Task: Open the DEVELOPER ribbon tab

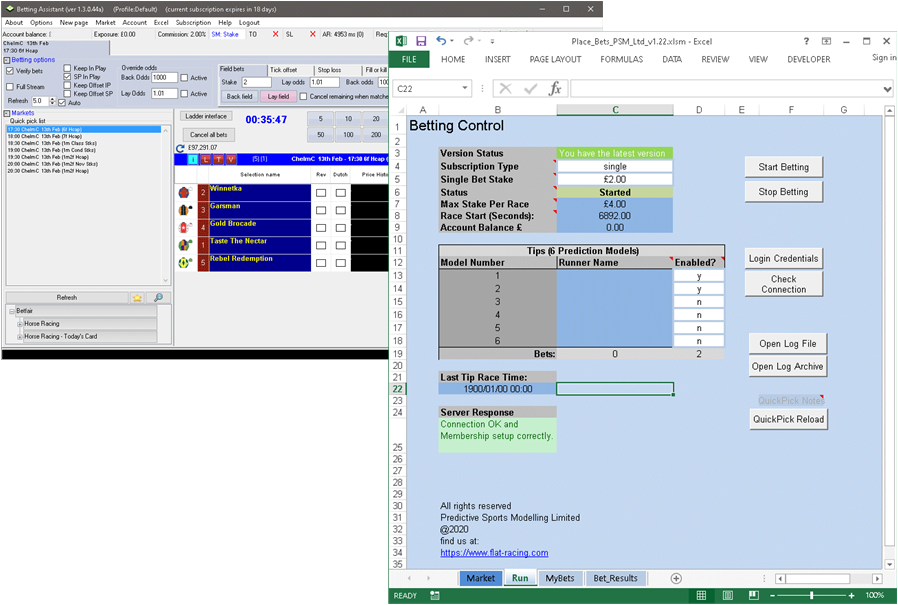Action: pyautogui.click(x=809, y=59)
